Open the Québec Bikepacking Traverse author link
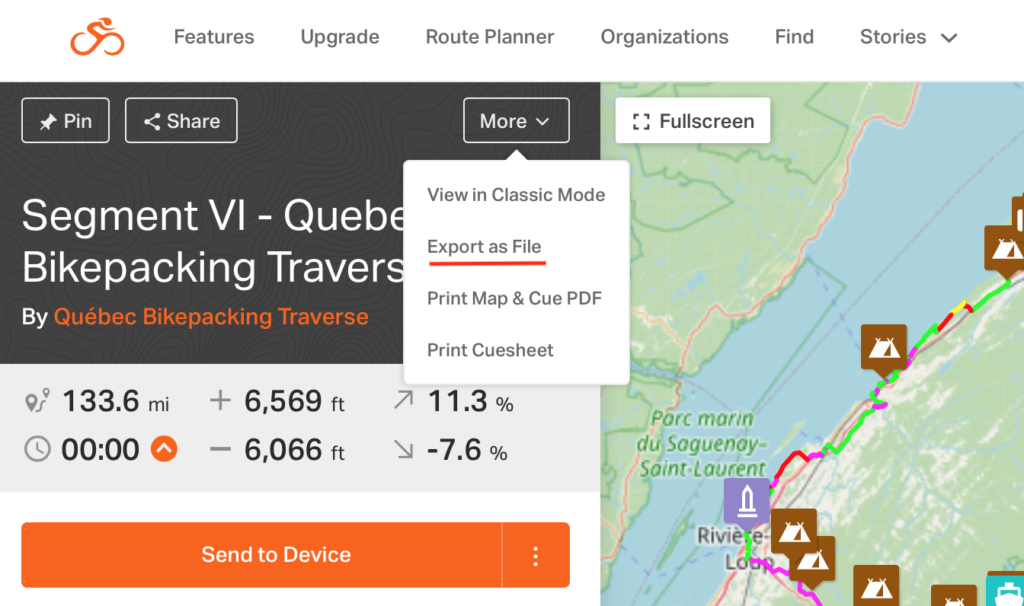1024x606 pixels. pyautogui.click(x=211, y=317)
